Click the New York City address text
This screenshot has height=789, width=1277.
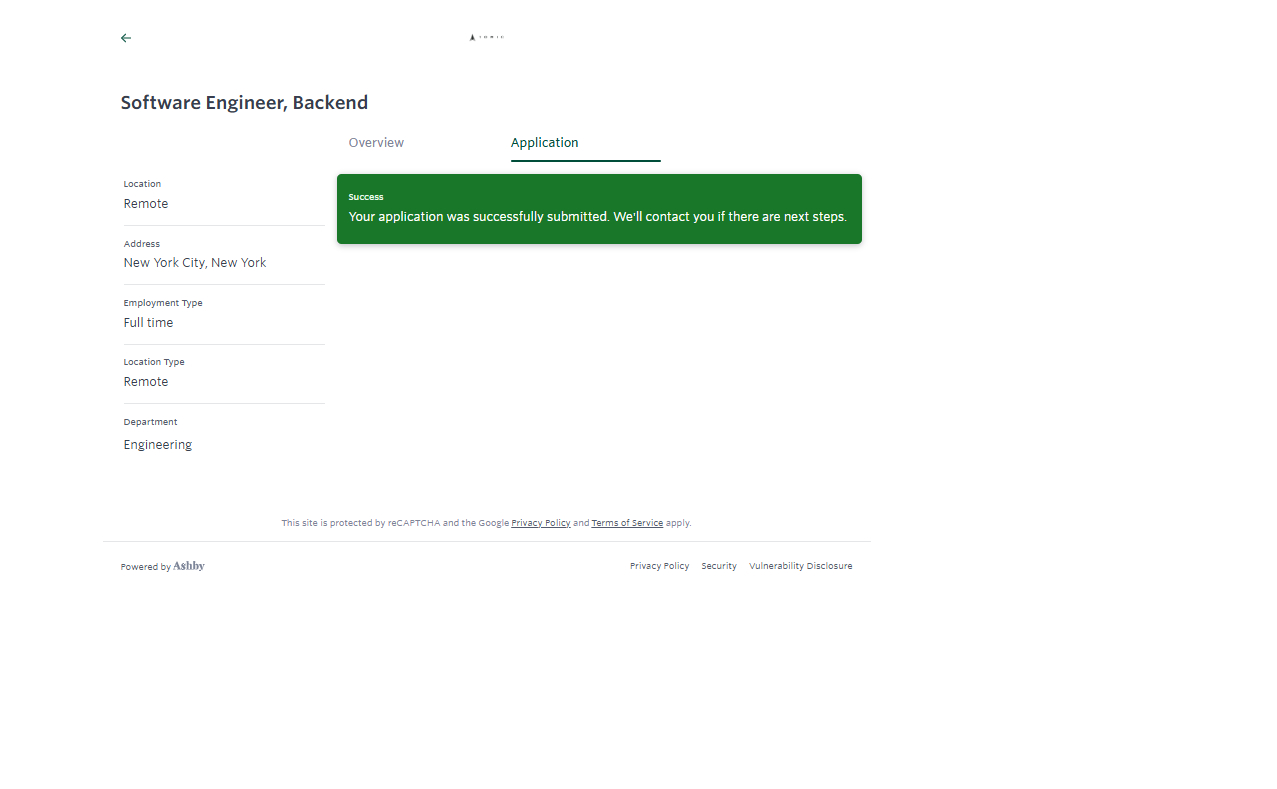[x=195, y=263]
